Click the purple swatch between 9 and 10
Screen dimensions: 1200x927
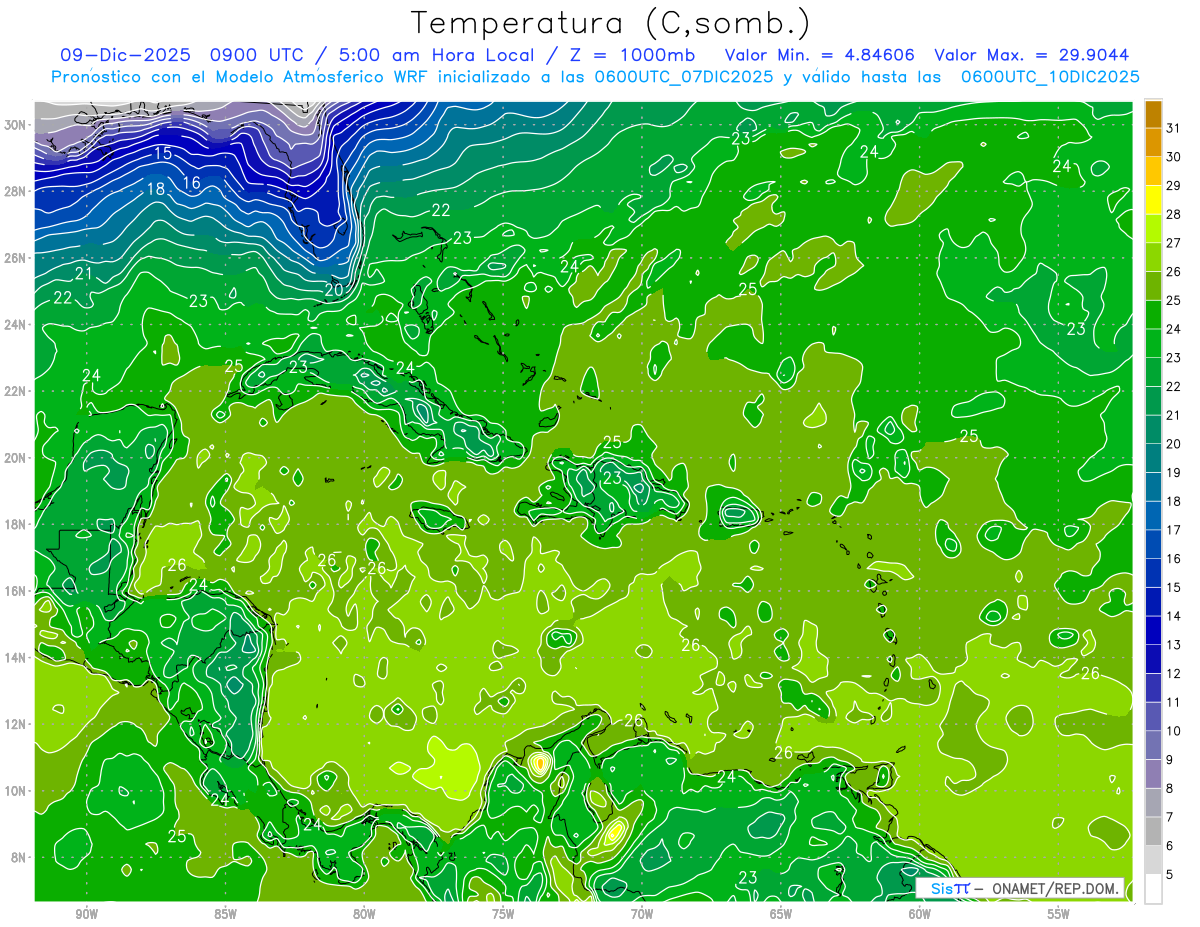click(x=1153, y=746)
